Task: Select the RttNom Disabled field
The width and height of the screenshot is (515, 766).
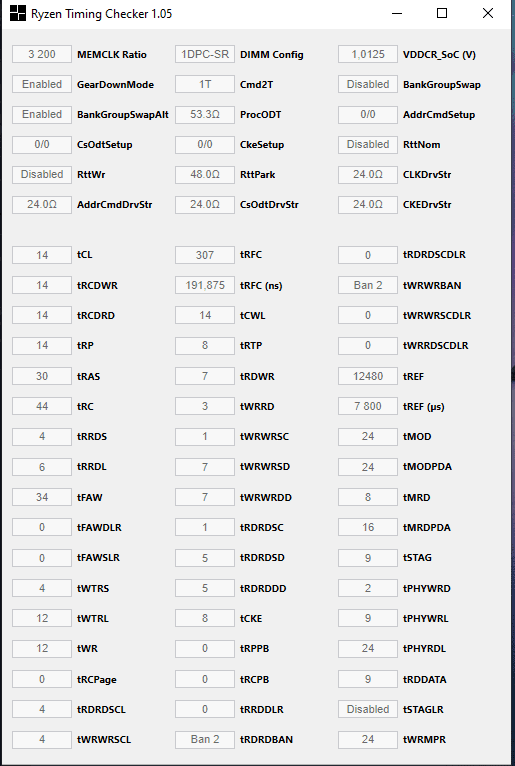Action: click(x=368, y=144)
